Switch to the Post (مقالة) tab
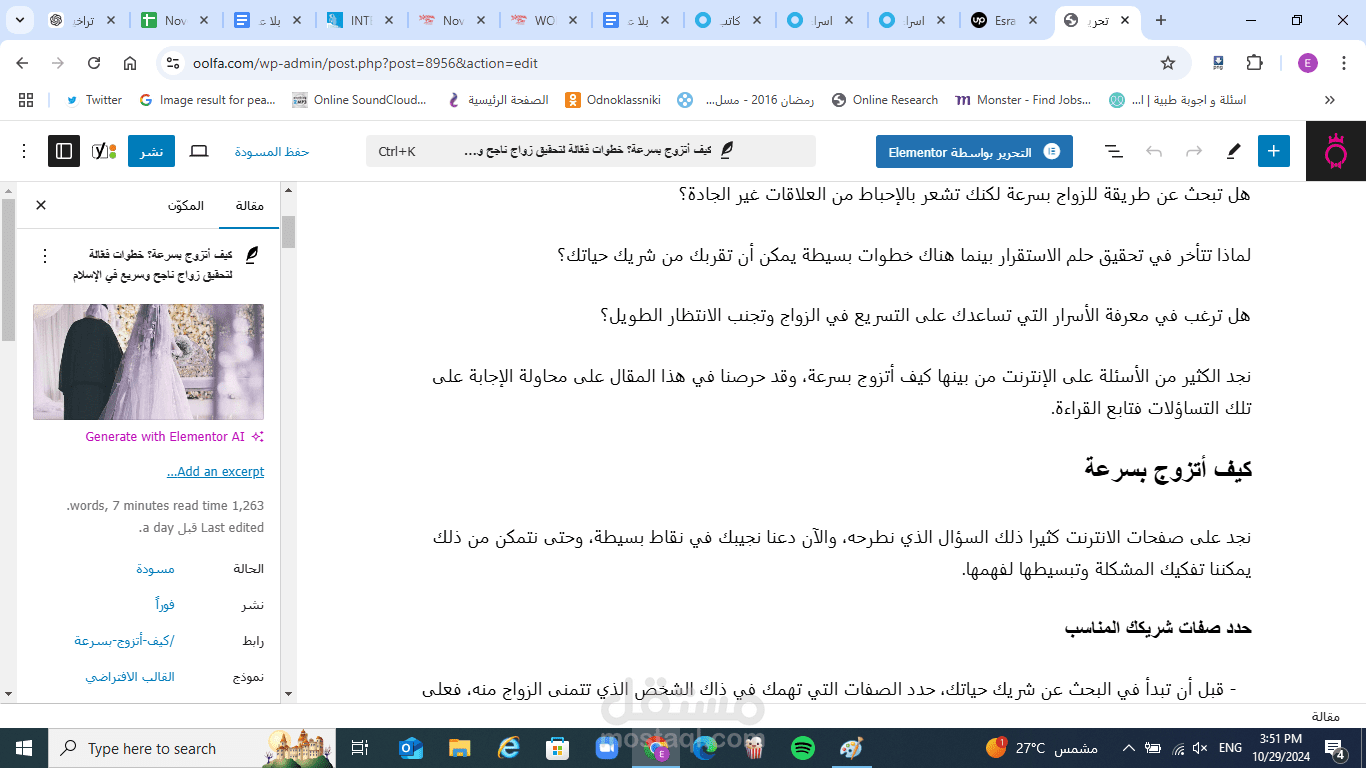This screenshot has height=768, width=1366. click(x=249, y=205)
